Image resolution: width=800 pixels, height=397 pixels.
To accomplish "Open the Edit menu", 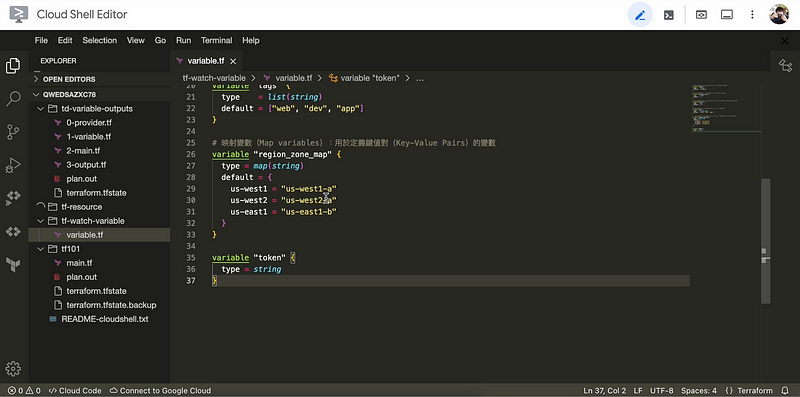I will pyautogui.click(x=65, y=40).
